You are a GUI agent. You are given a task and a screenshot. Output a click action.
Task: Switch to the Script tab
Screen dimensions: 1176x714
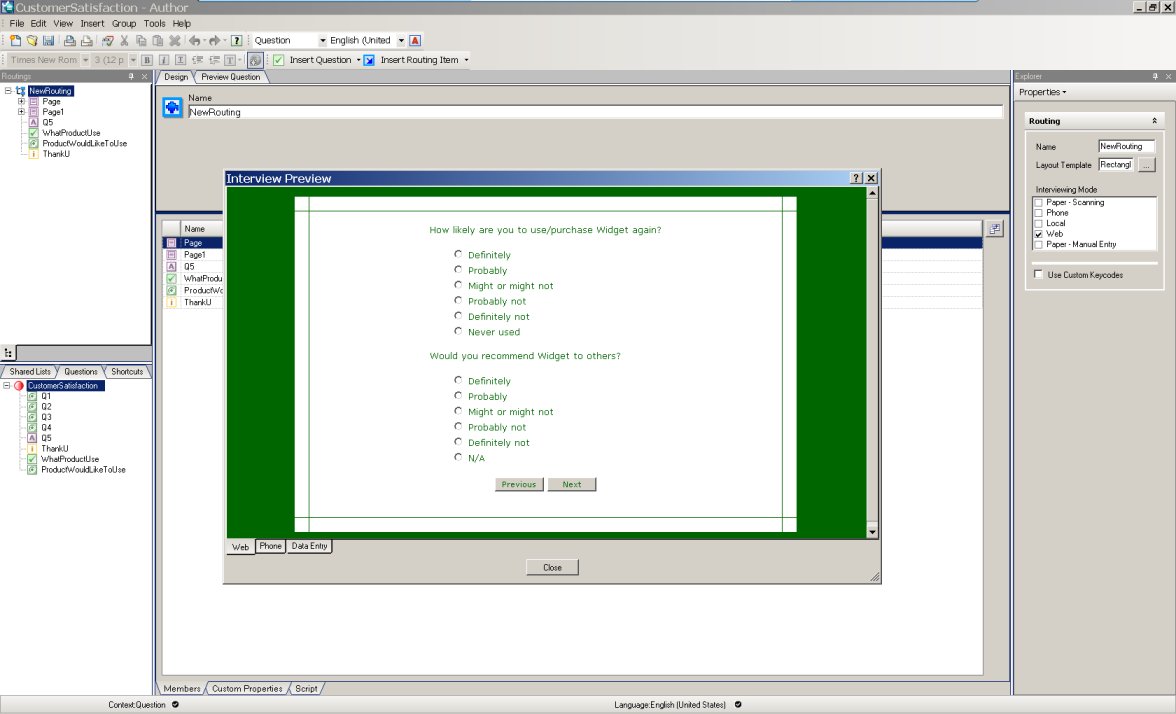tap(306, 688)
